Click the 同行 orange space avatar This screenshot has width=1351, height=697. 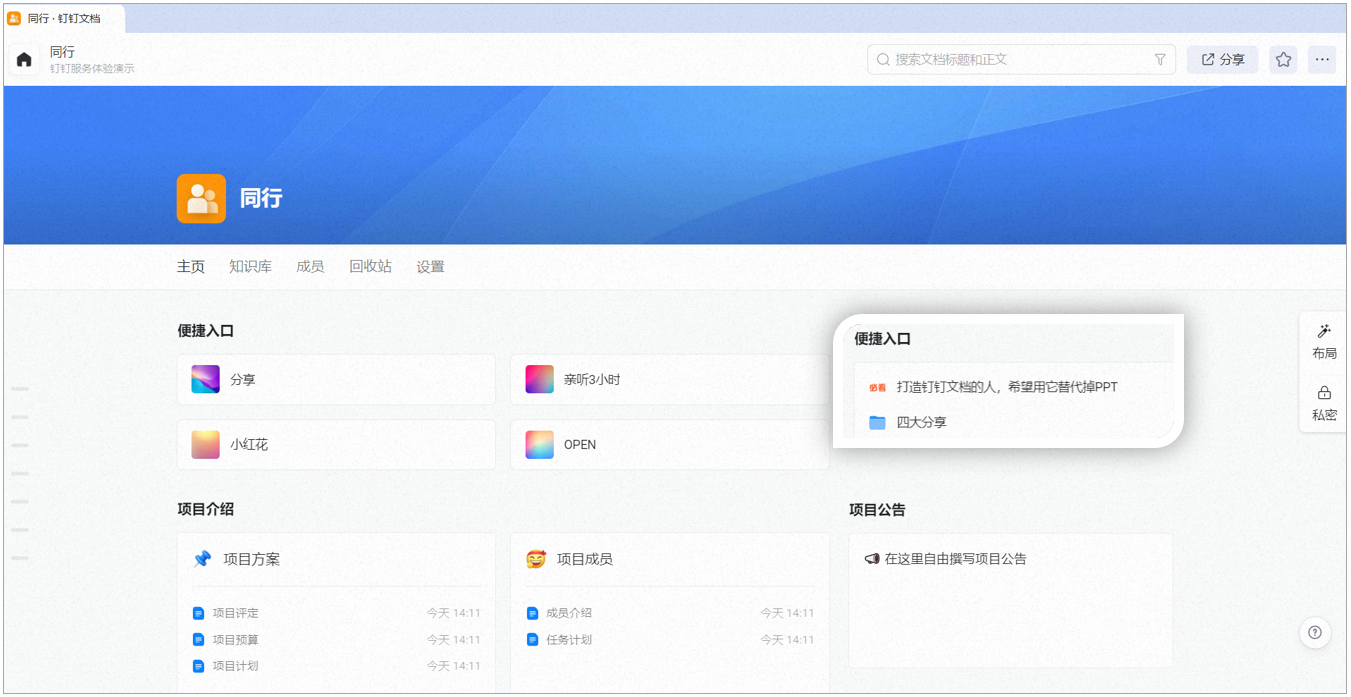point(201,198)
